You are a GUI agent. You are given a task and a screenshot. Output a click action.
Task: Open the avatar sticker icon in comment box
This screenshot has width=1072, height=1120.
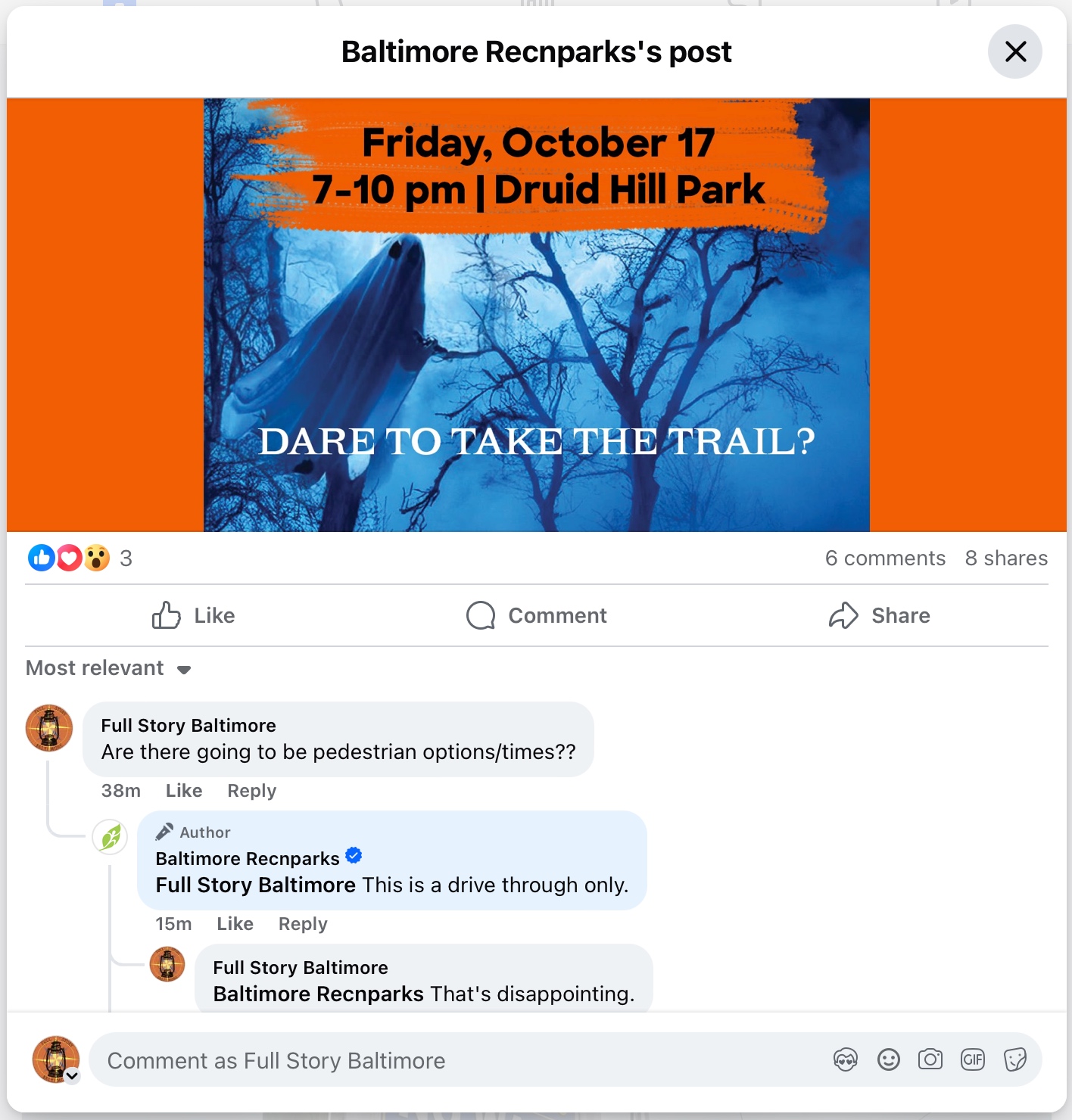[846, 1060]
